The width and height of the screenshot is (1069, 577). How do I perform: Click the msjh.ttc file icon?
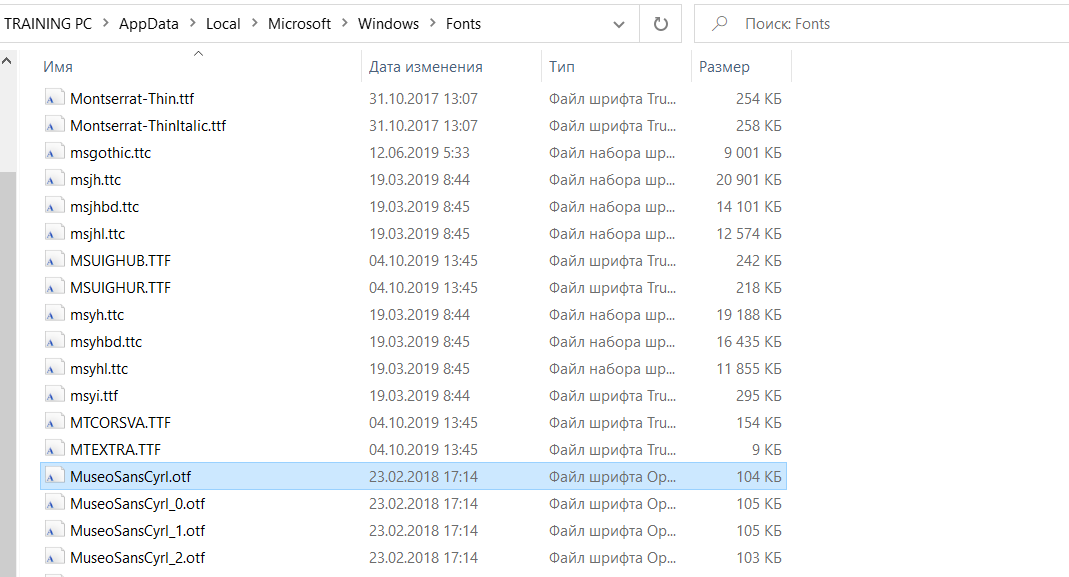(55, 179)
